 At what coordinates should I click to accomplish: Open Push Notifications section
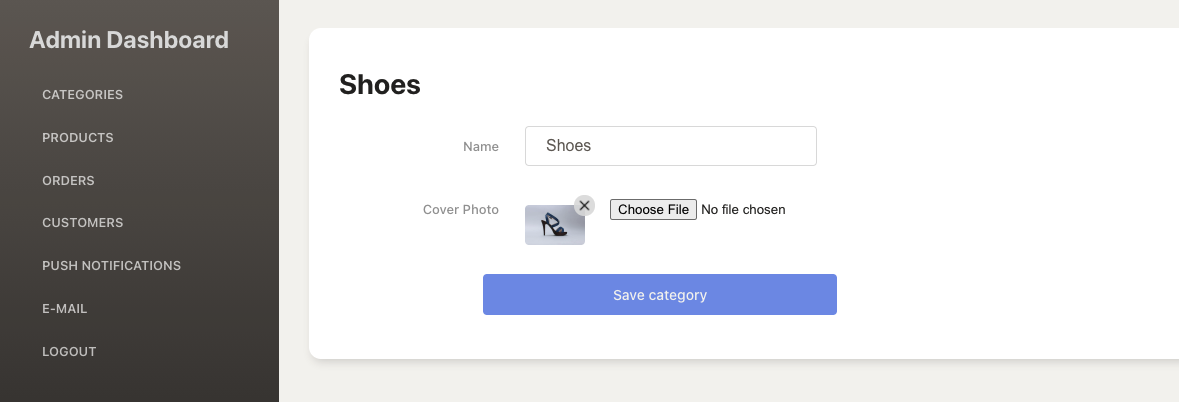111,266
